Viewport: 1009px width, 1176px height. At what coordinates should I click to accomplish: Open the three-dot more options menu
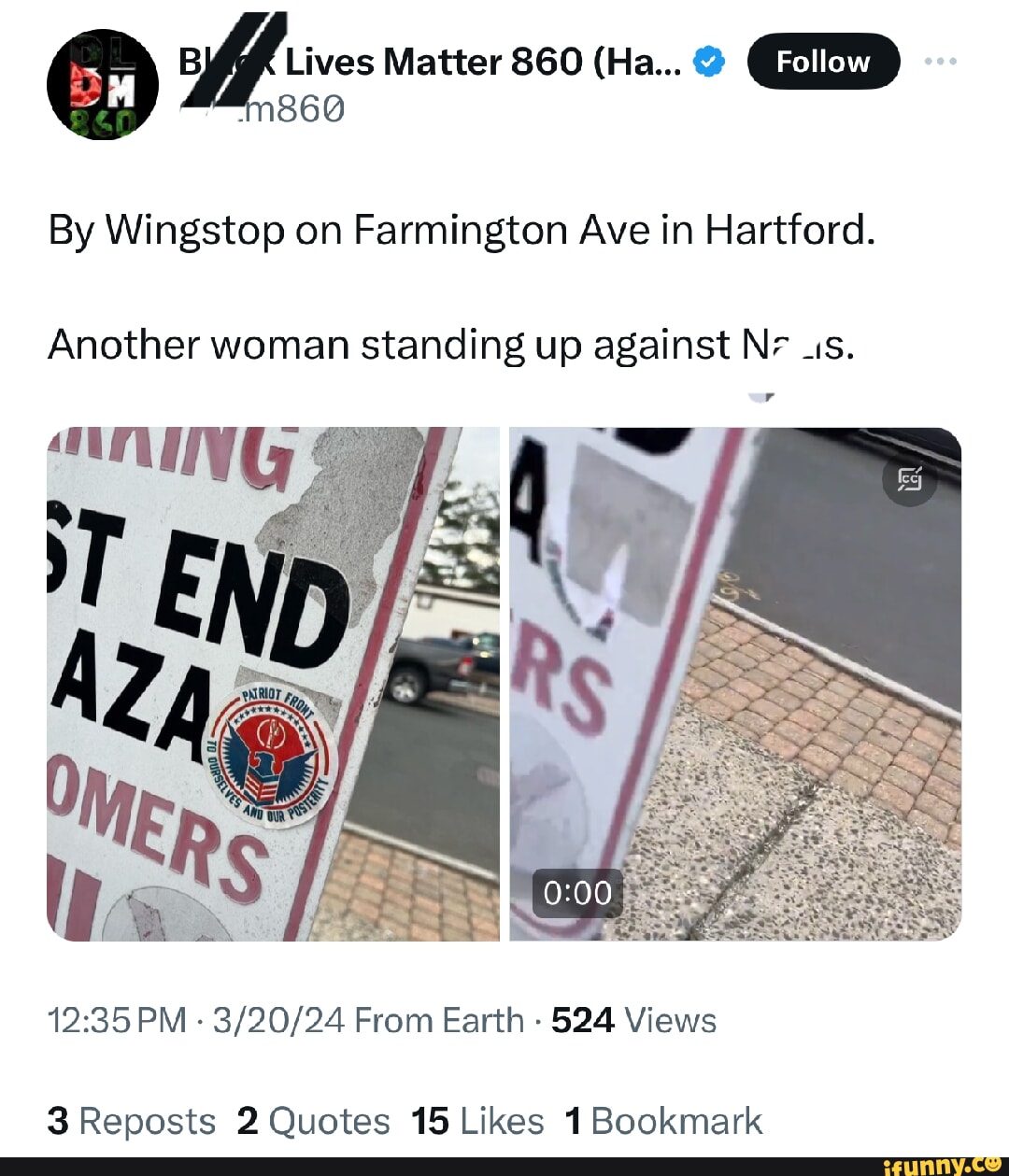coord(940,62)
